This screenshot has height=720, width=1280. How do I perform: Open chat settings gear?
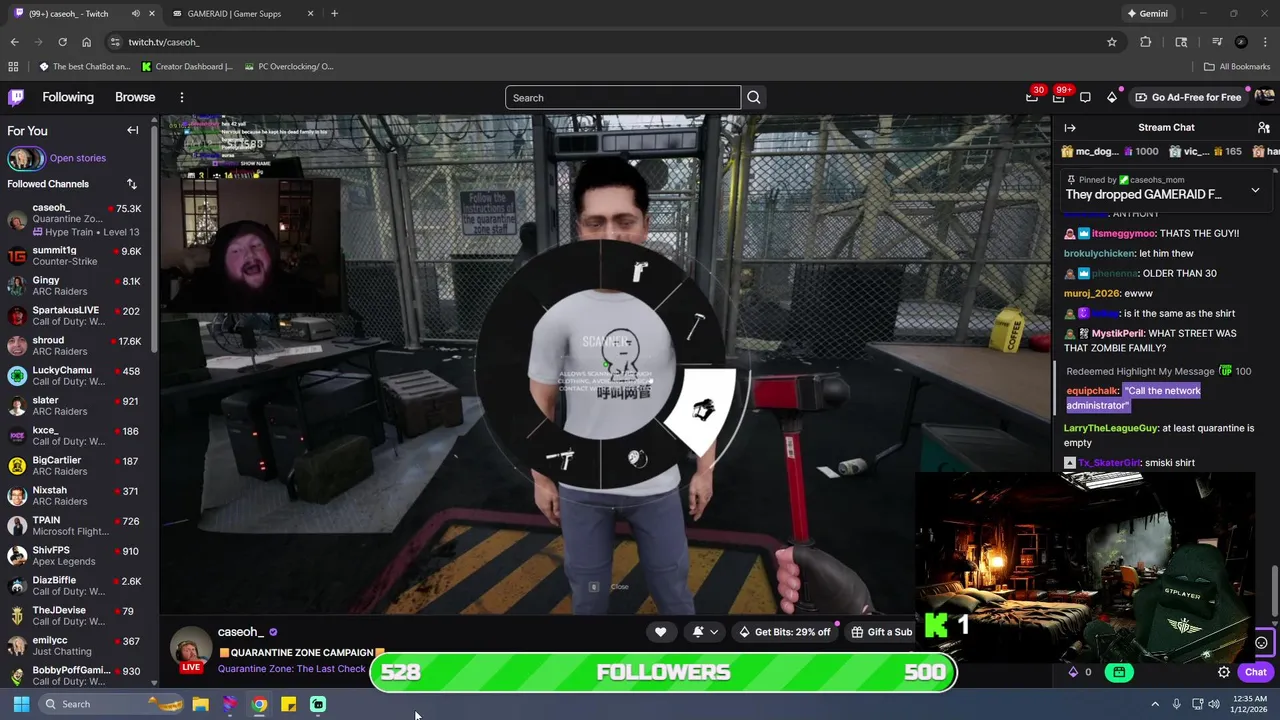coord(1223,672)
